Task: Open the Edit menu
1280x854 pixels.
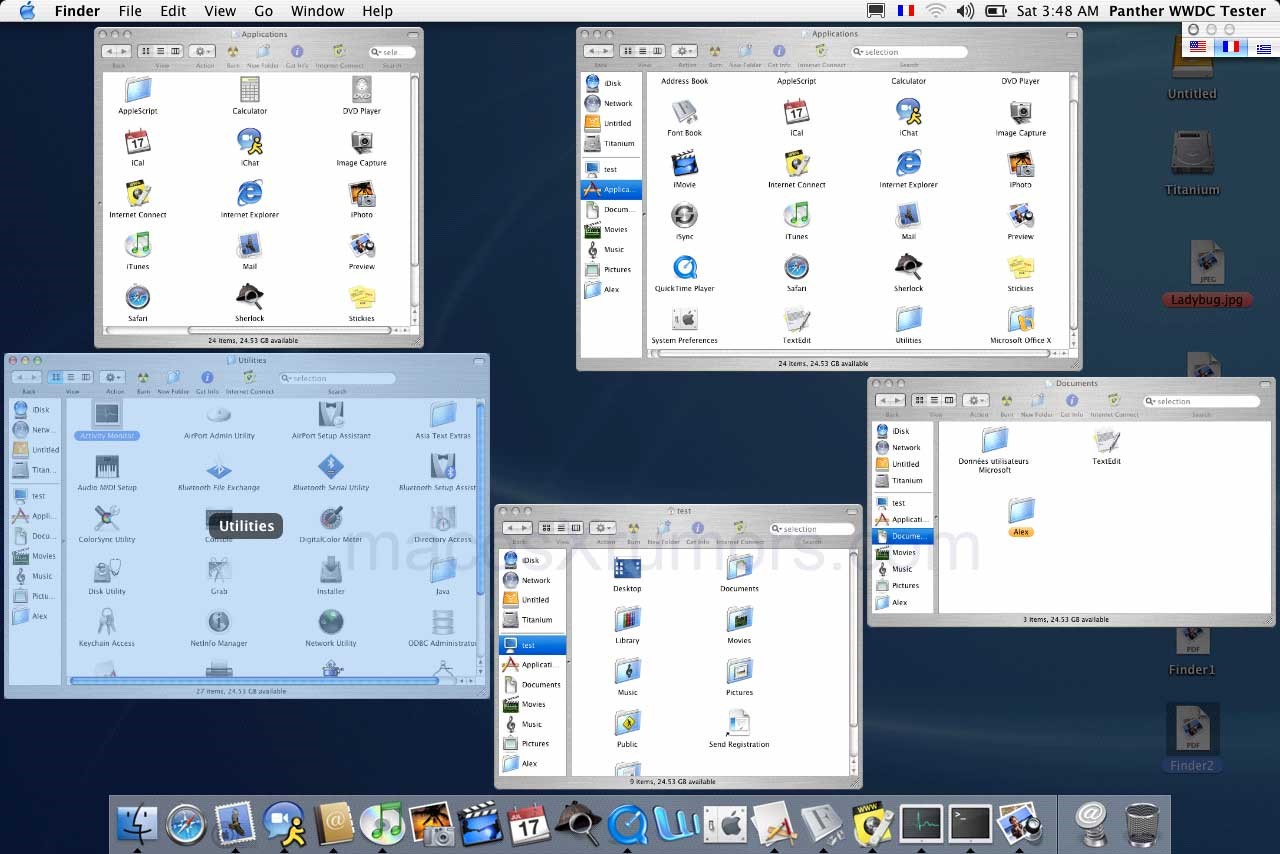Action: pyautogui.click(x=173, y=11)
